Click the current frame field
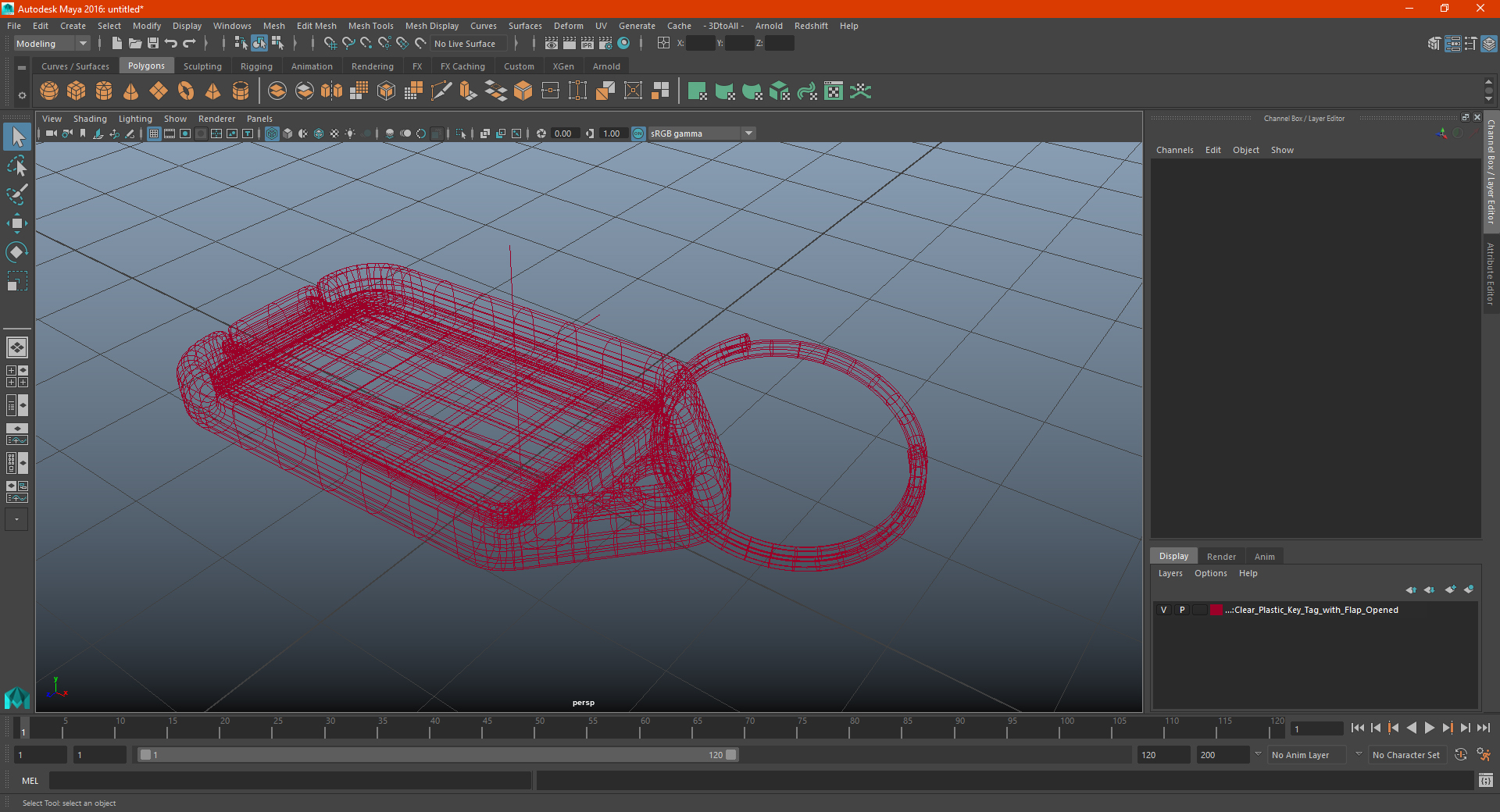This screenshot has height=812, width=1500. (1317, 728)
